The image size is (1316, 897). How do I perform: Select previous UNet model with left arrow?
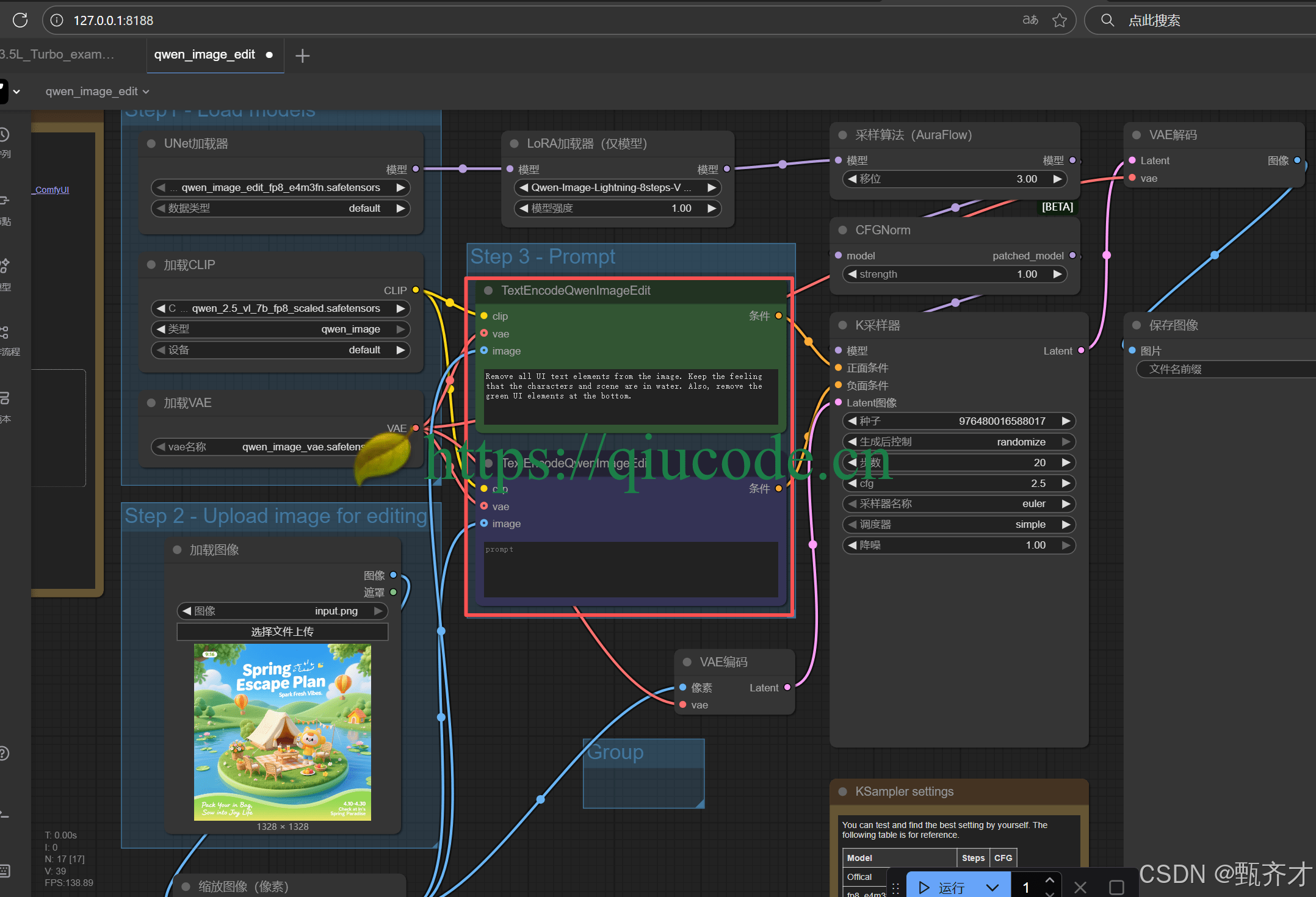pyautogui.click(x=161, y=187)
